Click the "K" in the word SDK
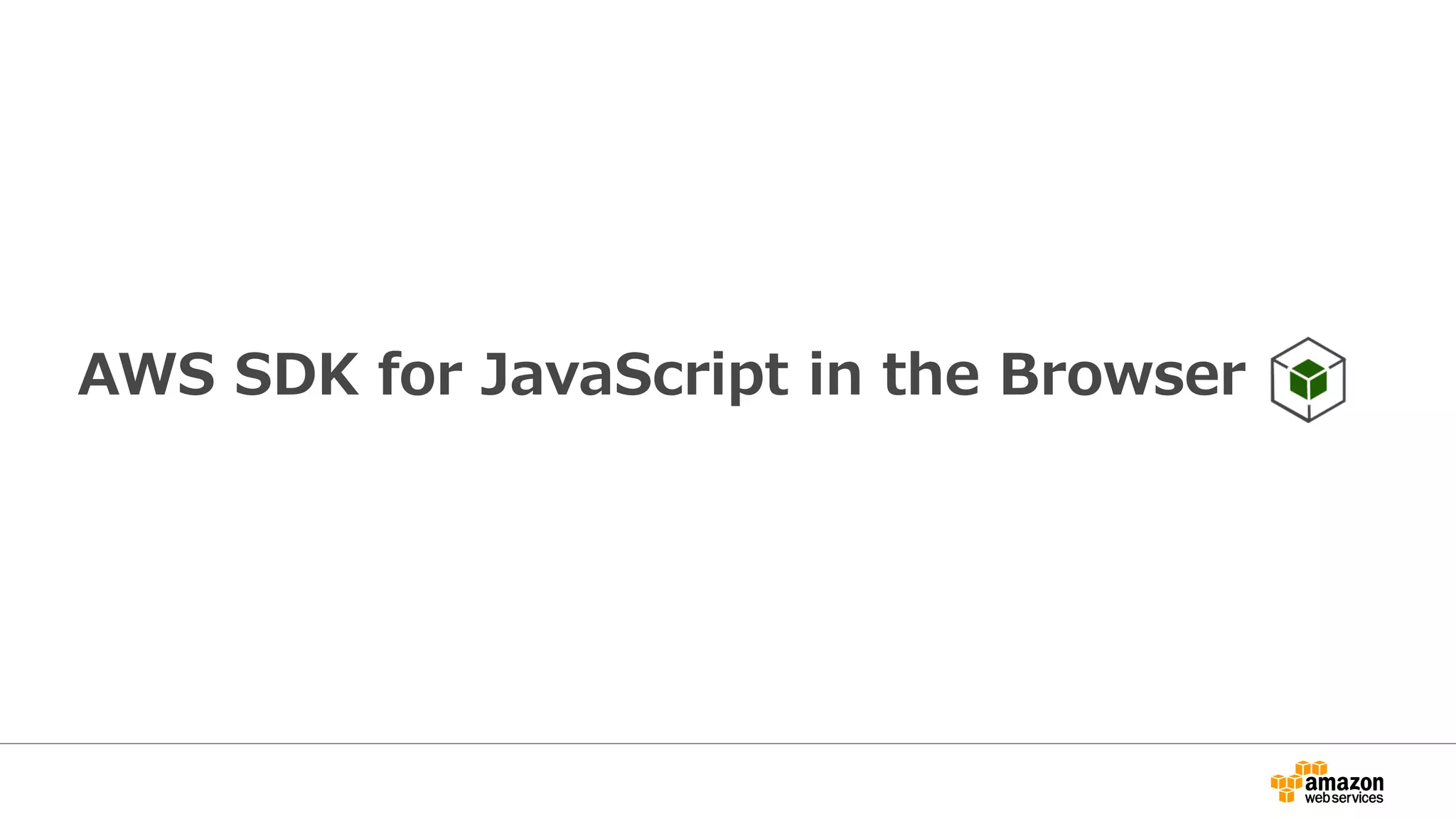The height and width of the screenshot is (819, 1456). pos(336,375)
